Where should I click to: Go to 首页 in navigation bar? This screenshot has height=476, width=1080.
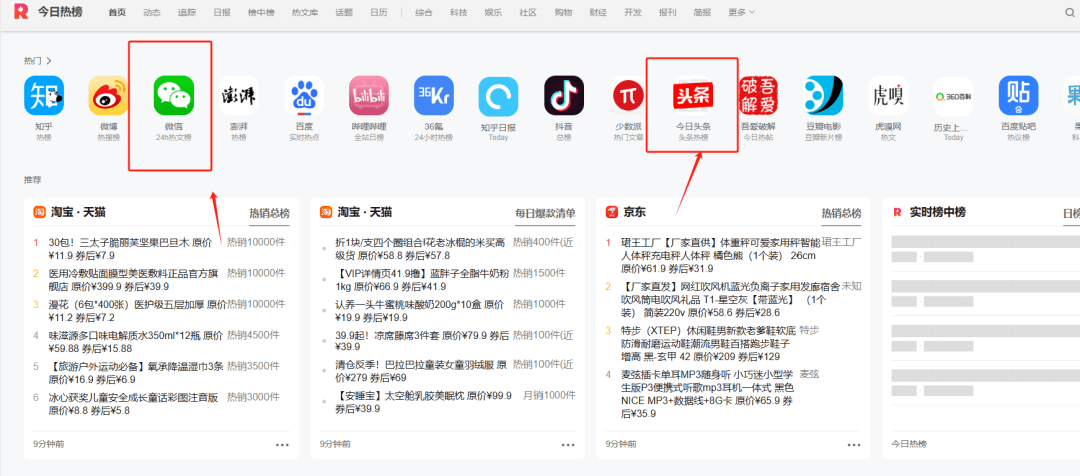[x=117, y=12]
